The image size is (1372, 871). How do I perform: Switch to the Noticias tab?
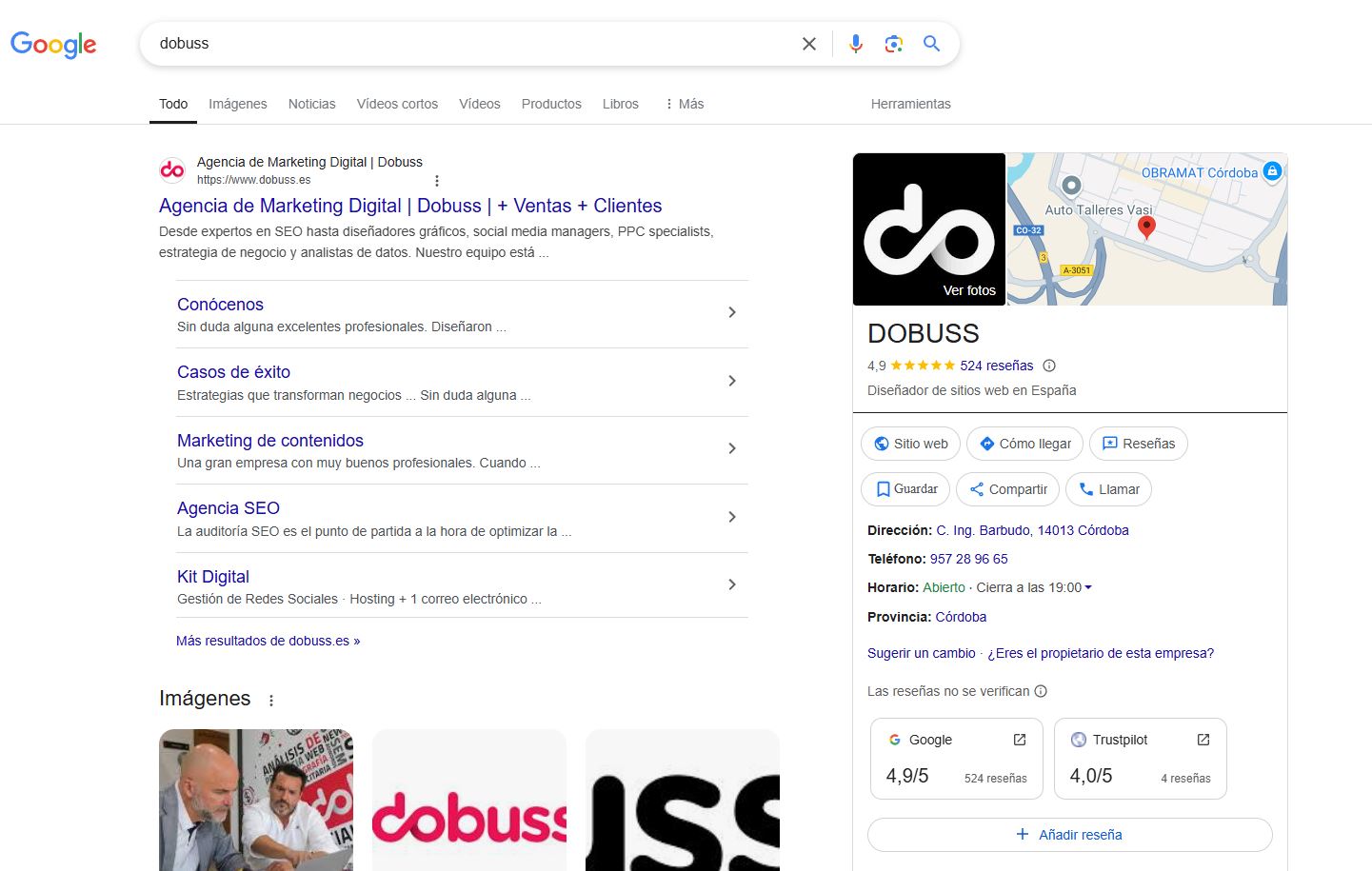coord(312,104)
